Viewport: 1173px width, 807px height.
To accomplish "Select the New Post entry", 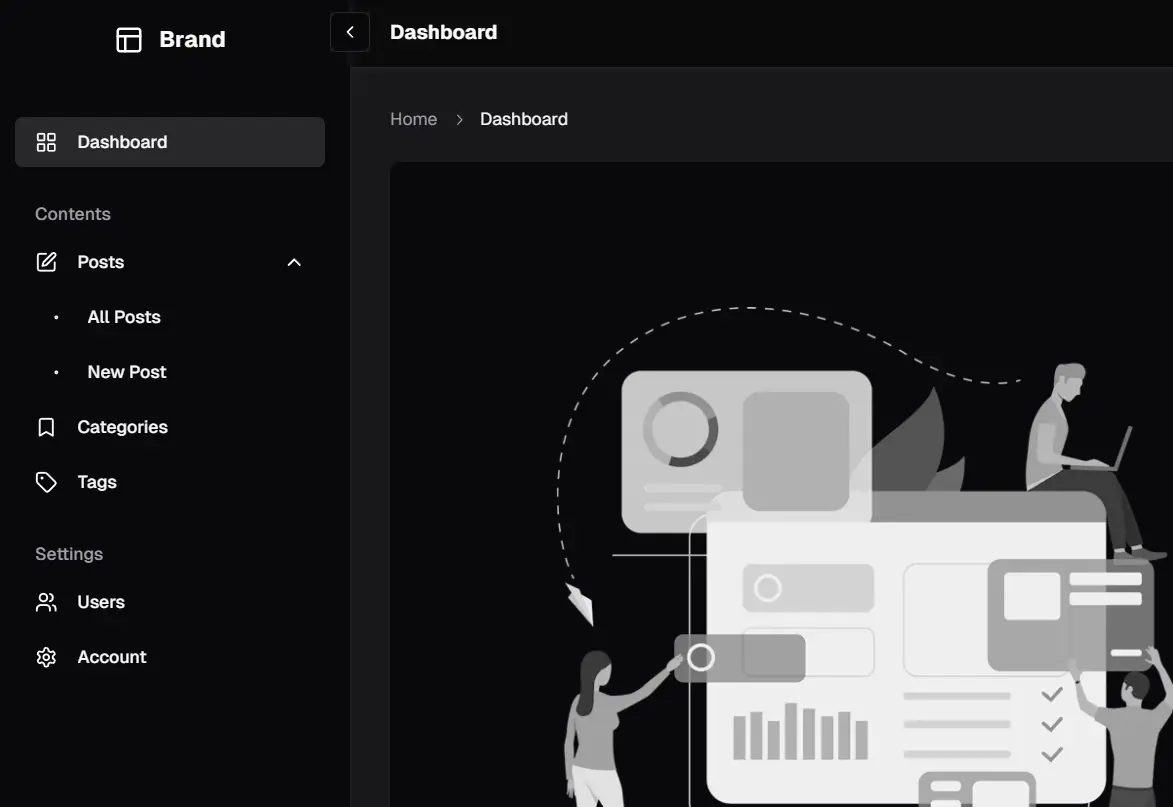I will coord(126,371).
